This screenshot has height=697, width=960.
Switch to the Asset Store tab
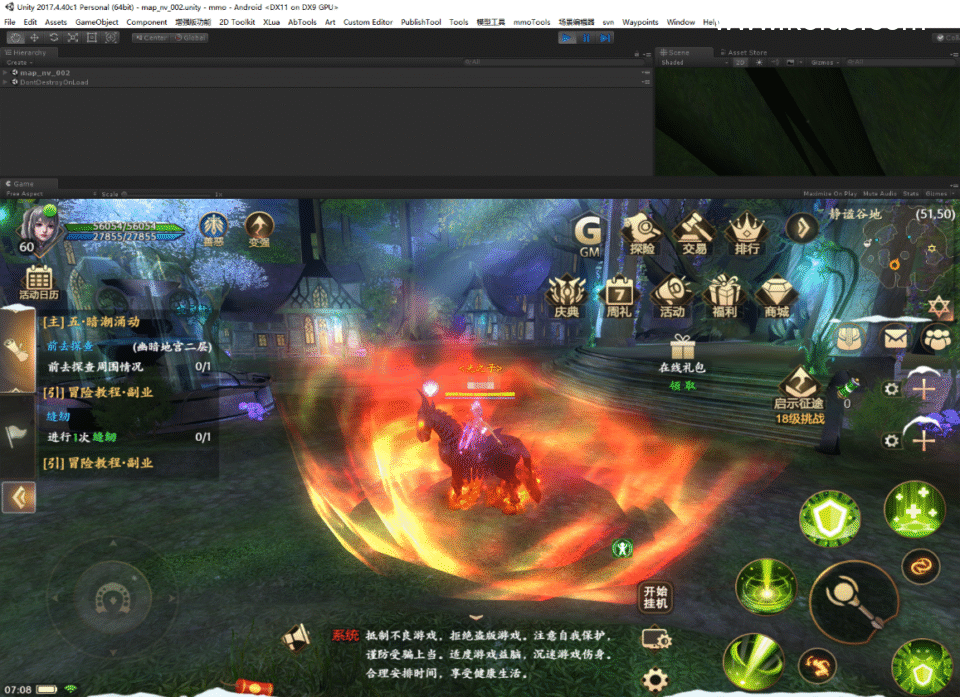click(x=746, y=52)
